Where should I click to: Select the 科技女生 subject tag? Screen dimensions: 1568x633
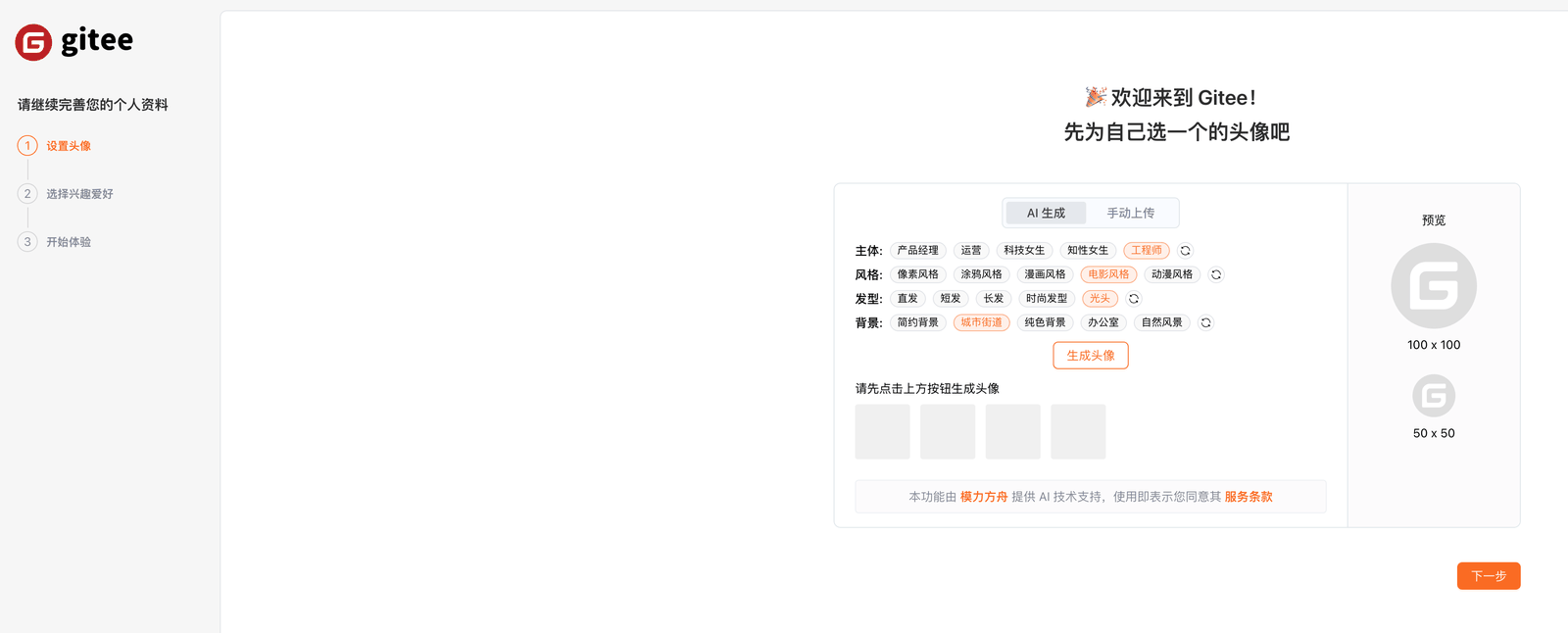point(1024,251)
